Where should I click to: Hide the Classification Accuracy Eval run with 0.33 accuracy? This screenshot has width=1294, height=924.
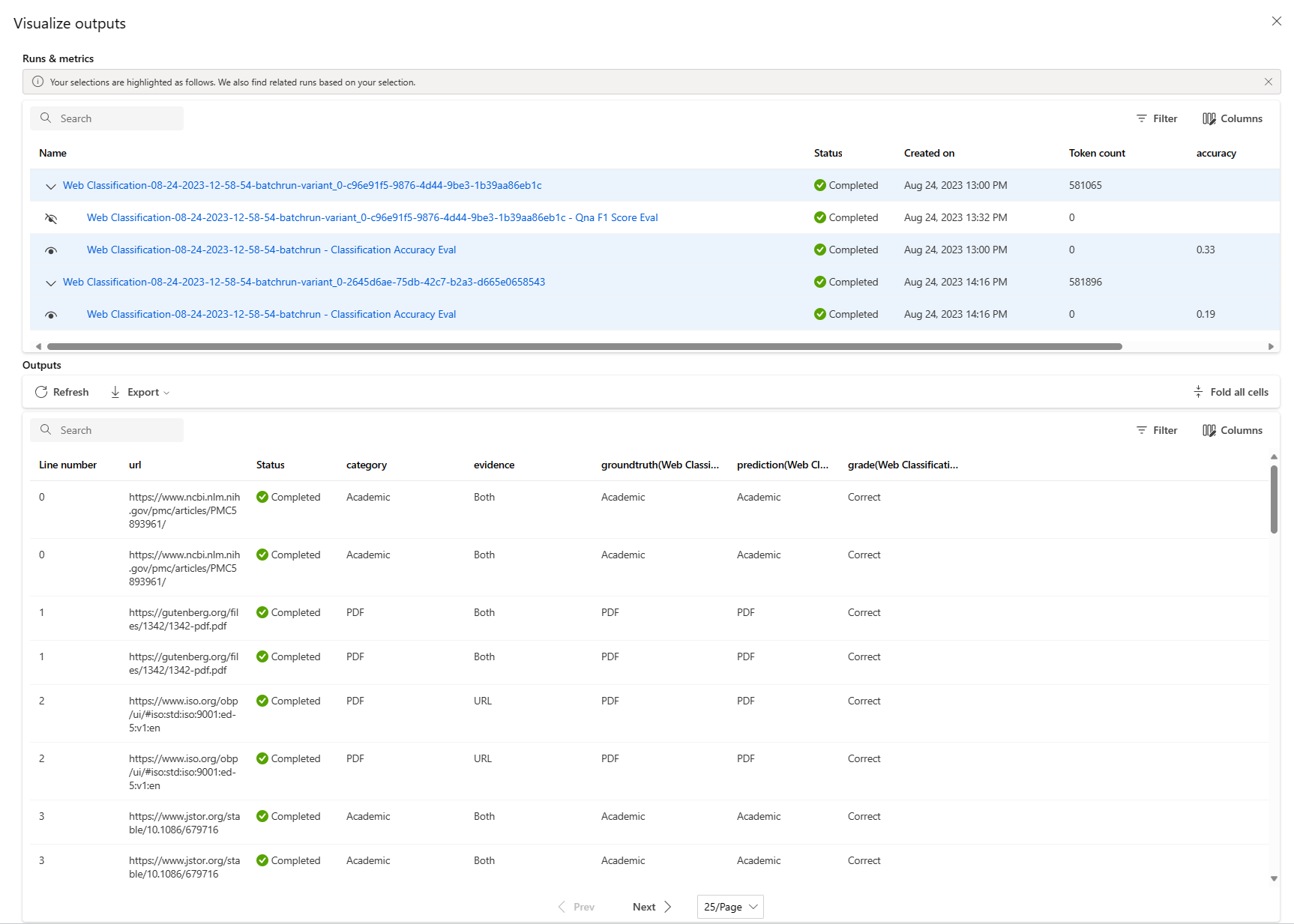pyautogui.click(x=51, y=250)
